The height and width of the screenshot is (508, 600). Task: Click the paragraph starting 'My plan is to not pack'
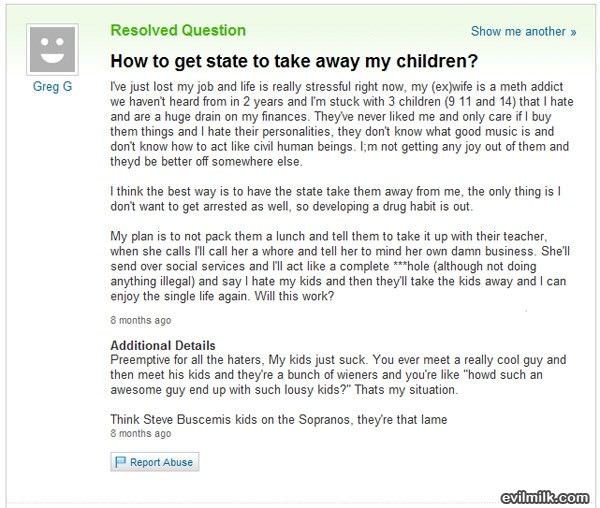(x=340, y=266)
